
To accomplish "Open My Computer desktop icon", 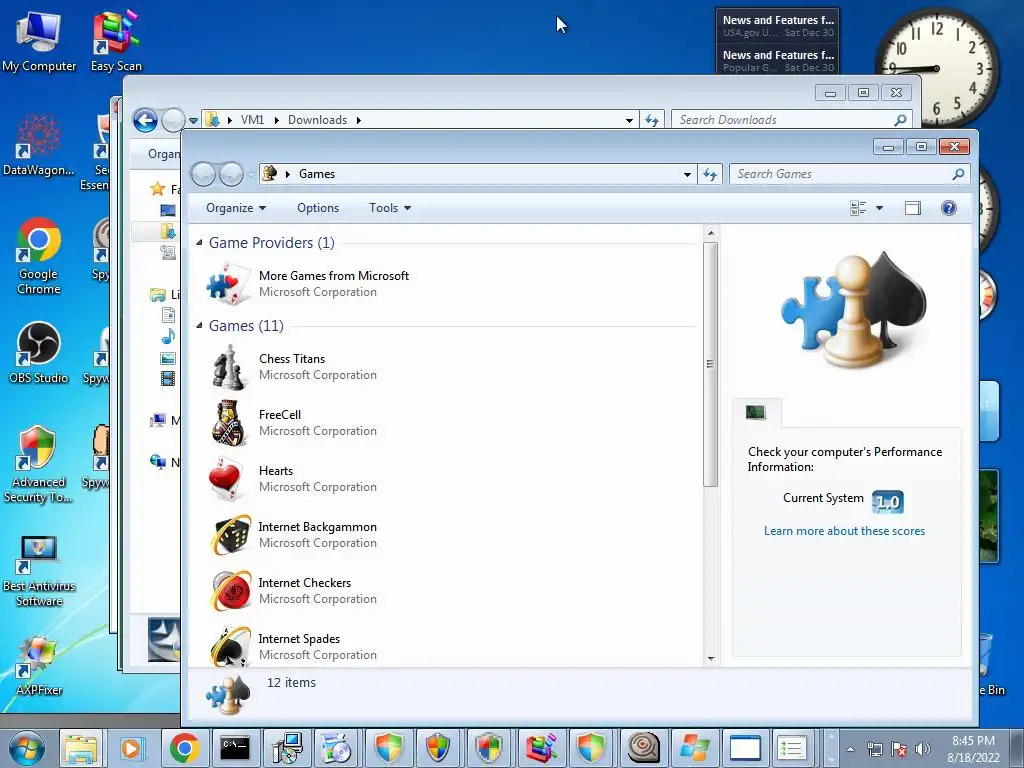I will pyautogui.click(x=39, y=40).
